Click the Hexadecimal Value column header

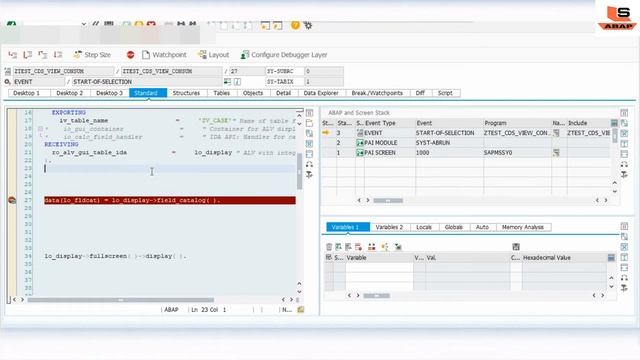pyautogui.click(x=564, y=258)
